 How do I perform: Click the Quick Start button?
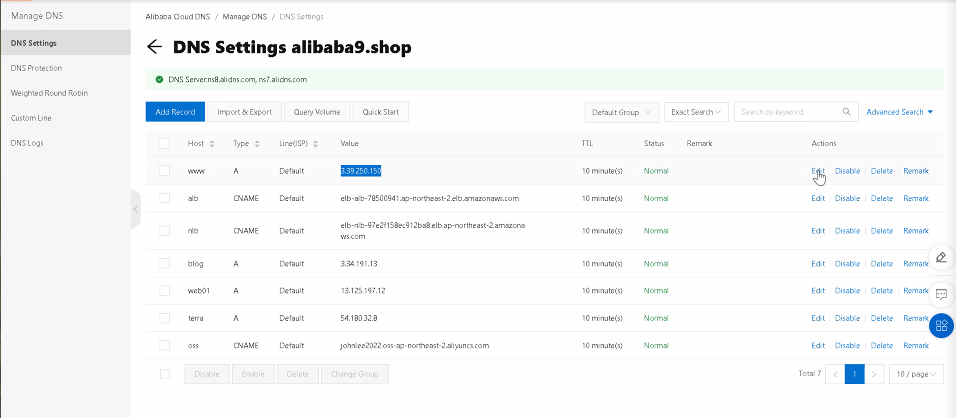(380, 112)
